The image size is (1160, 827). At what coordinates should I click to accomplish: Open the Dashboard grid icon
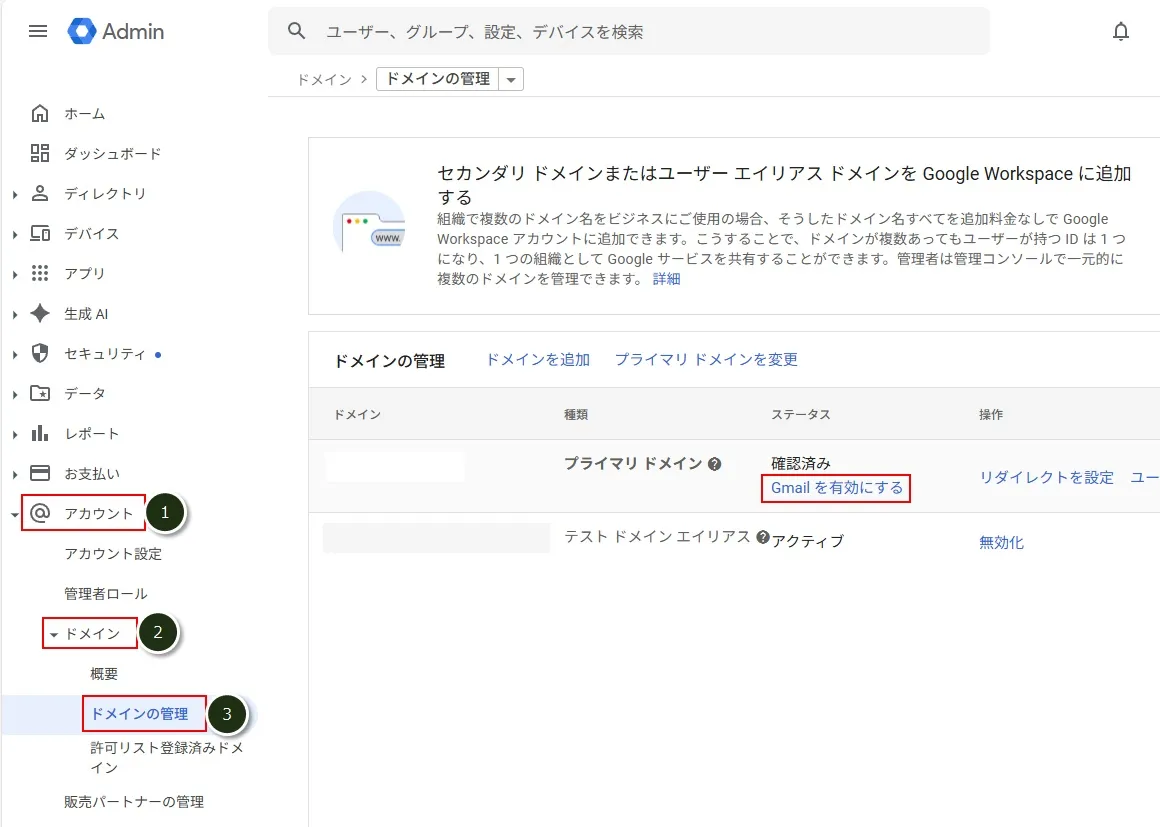(x=40, y=153)
